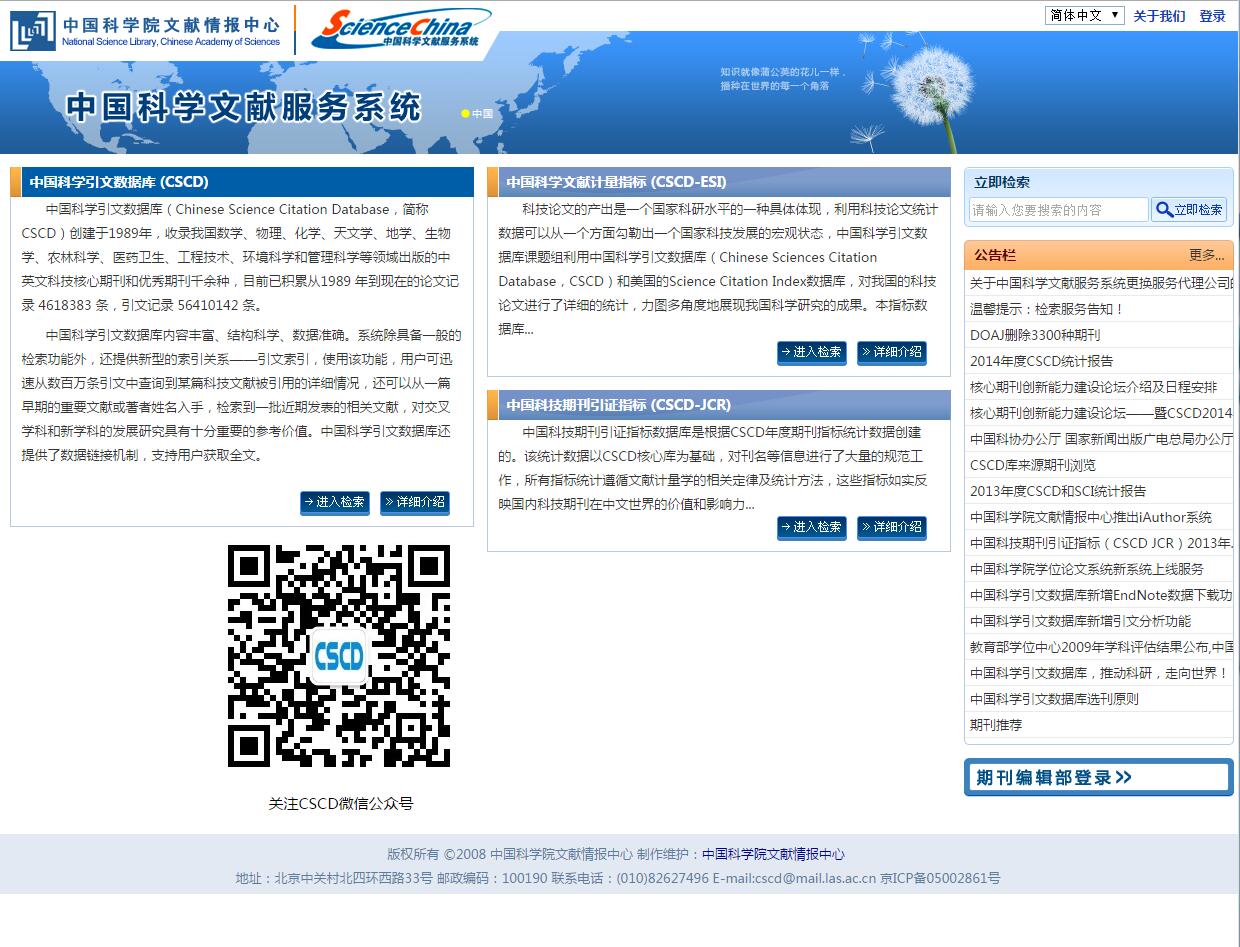The width and height of the screenshot is (1240, 947).
Task: Open the 关于我们 link
Action: pyautogui.click(x=1159, y=16)
